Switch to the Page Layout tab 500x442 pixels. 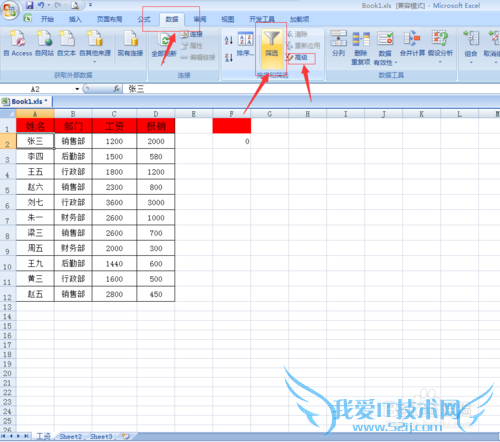click(109, 19)
